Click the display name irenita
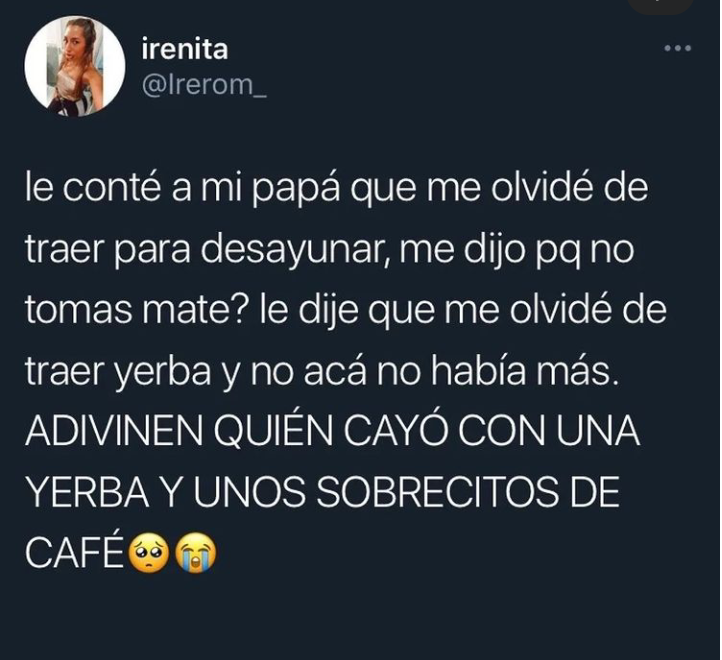The width and height of the screenshot is (722, 660). tap(185, 49)
